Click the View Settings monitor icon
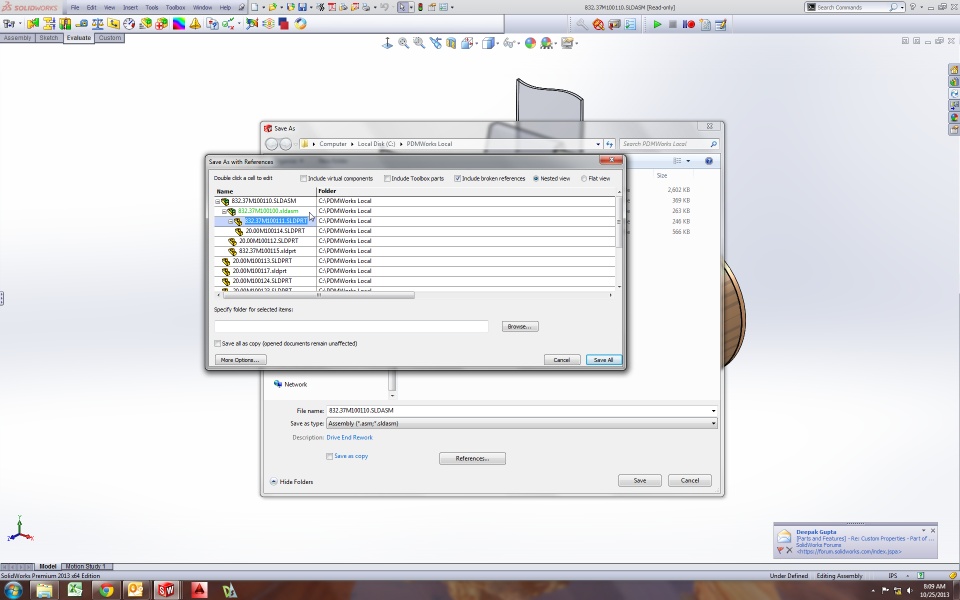The height and width of the screenshot is (600, 960). pyautogui.click(x=568, y=43)
